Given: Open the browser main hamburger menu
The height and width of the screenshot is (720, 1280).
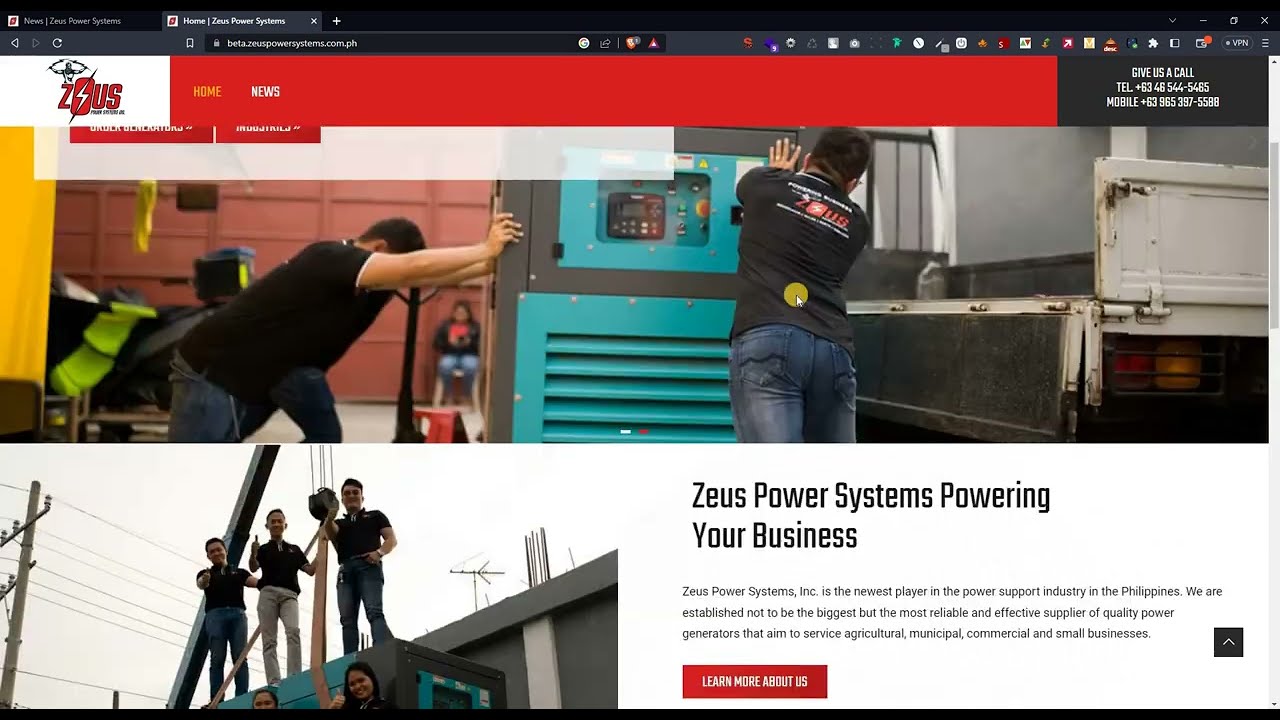Looking at the screenshot, I should point(1264,43).
